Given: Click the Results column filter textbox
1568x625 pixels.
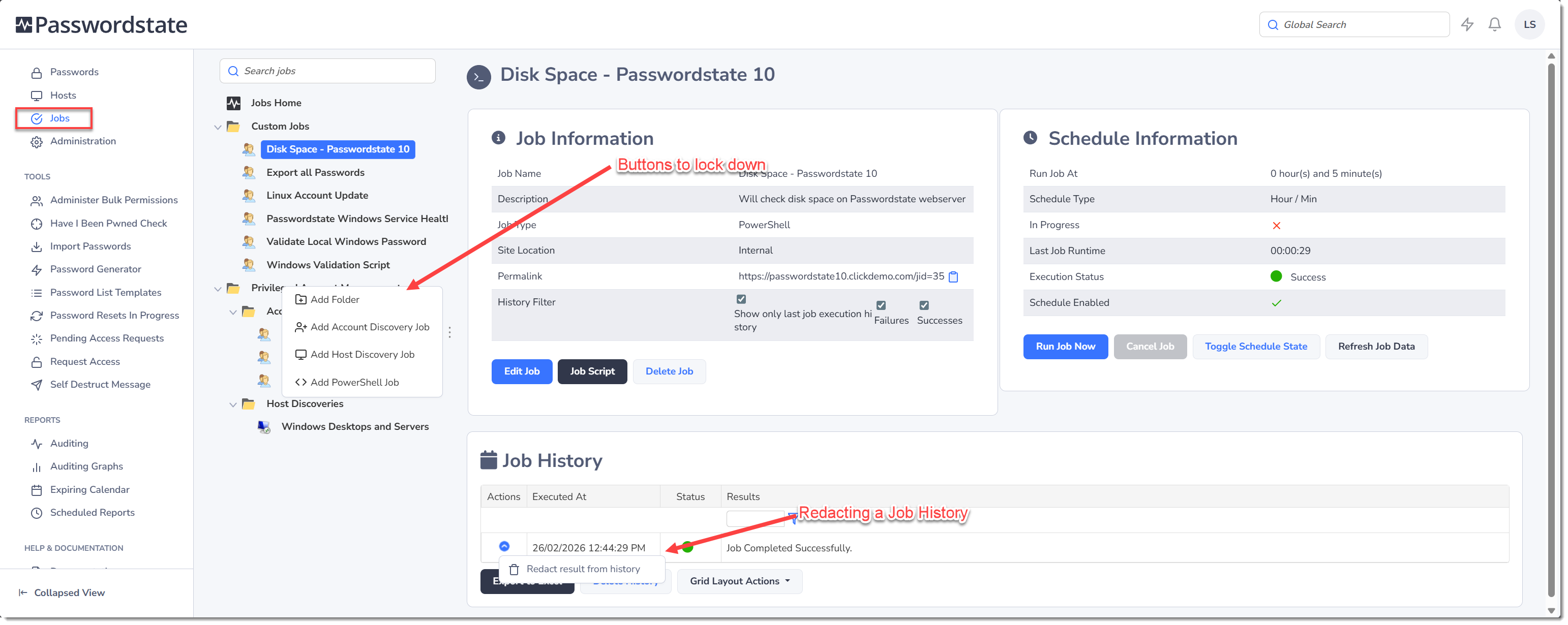Looking at the screenshot, I should click(756, 518).
